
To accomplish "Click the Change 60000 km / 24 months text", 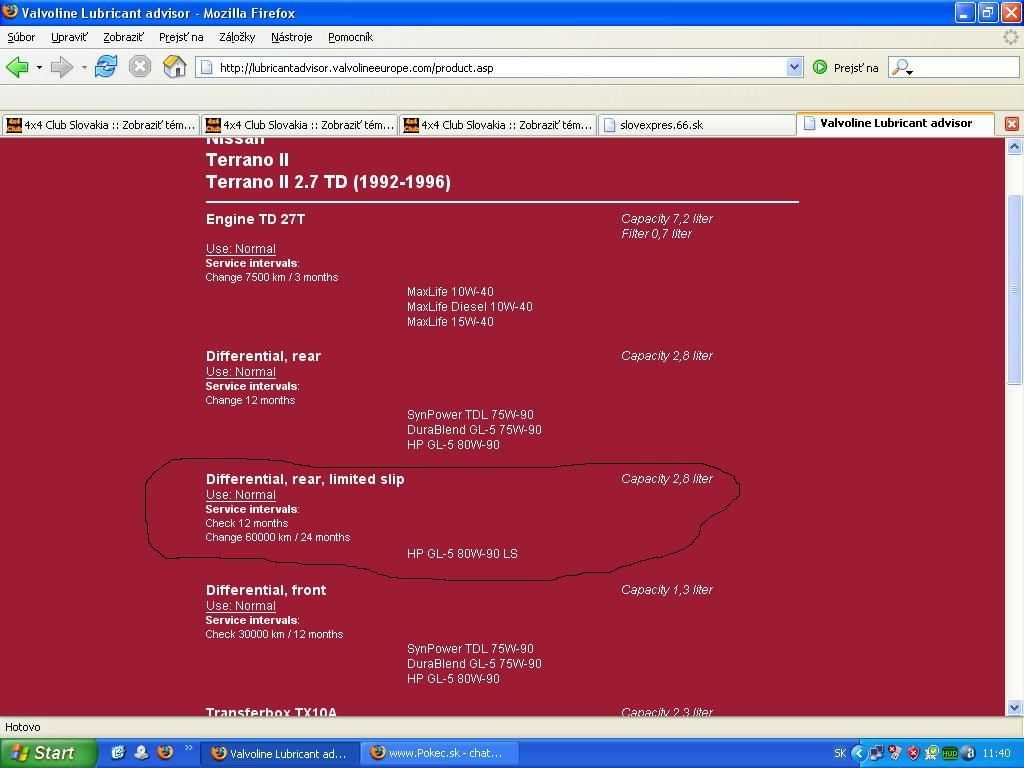I will click(x=278, y=537).
